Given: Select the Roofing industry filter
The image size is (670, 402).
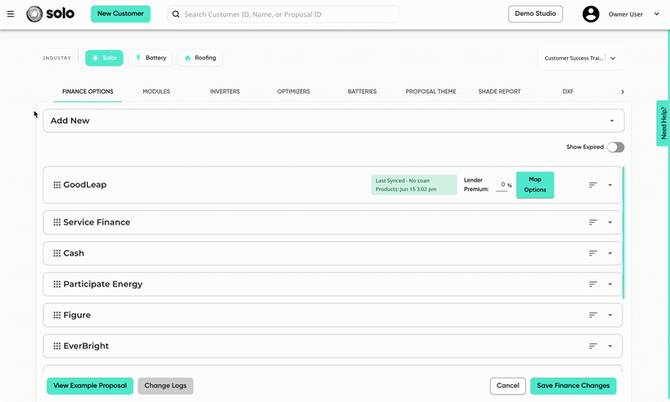Looking at the screenshot, I should point(200,58).
